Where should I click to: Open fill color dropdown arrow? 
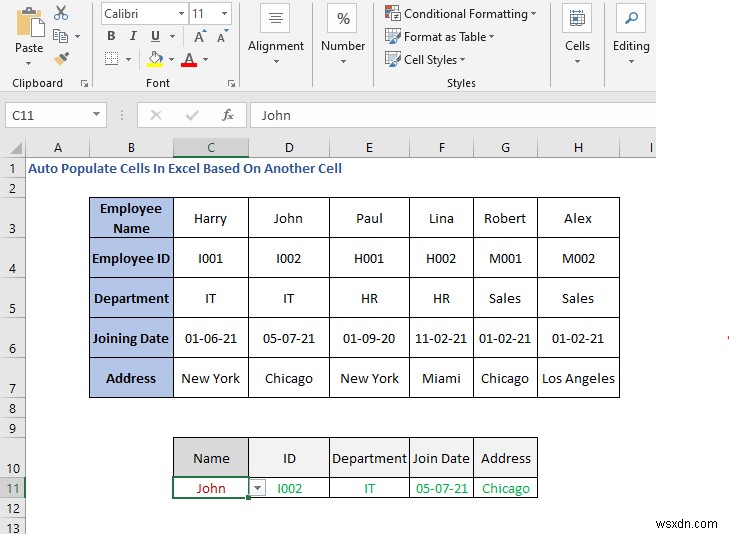(171, 59)
